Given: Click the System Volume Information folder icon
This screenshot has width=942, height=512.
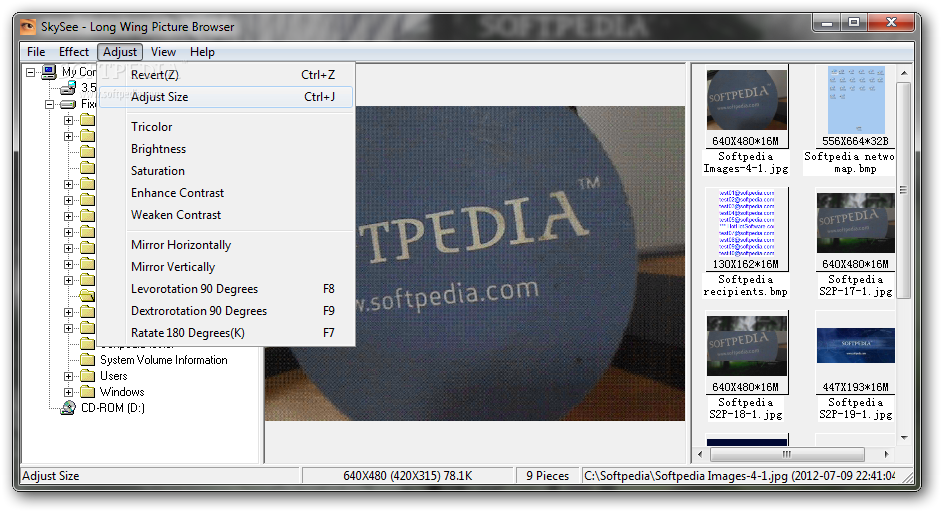Looking at the screenshot, I should (88, 360).
